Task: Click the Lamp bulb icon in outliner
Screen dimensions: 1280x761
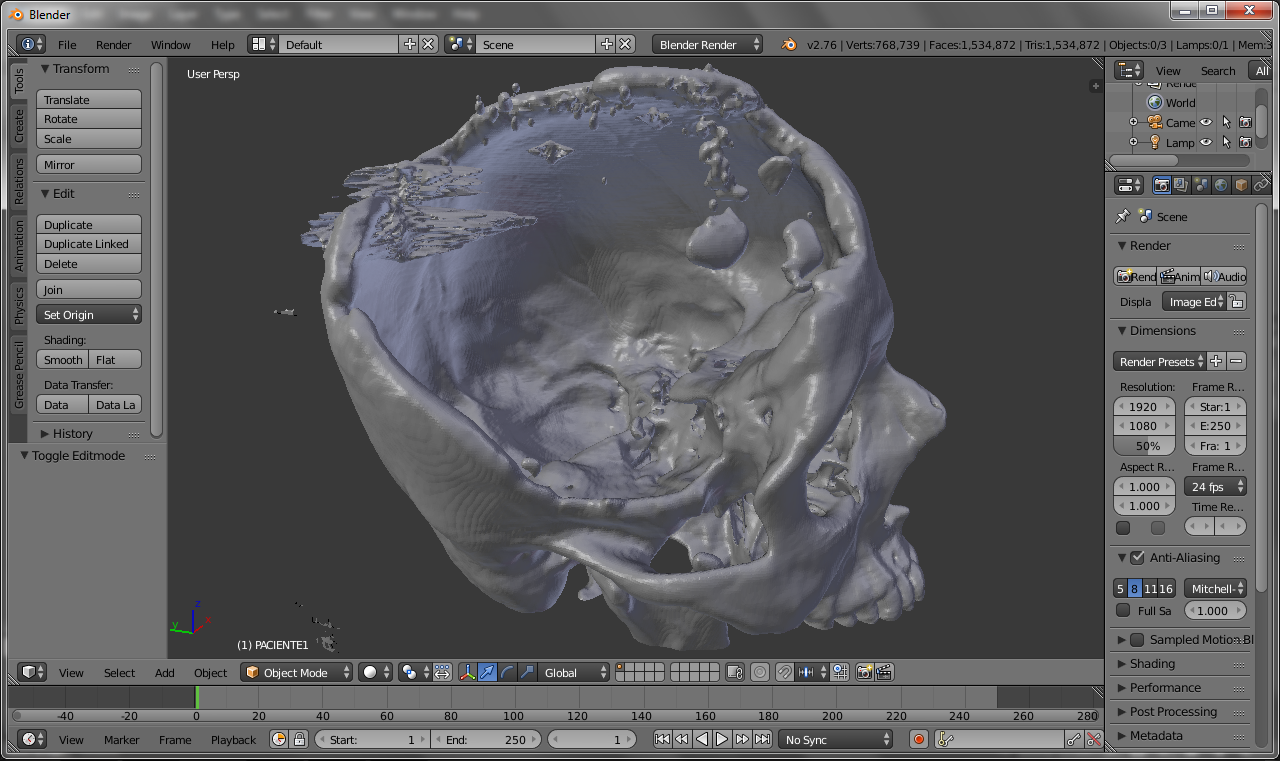Action: pos(1155,142)
